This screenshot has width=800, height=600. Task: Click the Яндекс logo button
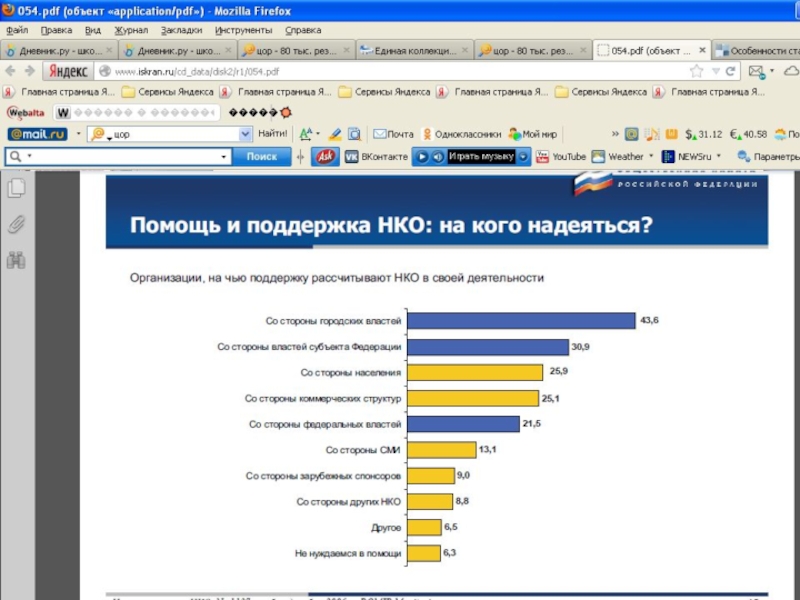[x=68, y=71]
